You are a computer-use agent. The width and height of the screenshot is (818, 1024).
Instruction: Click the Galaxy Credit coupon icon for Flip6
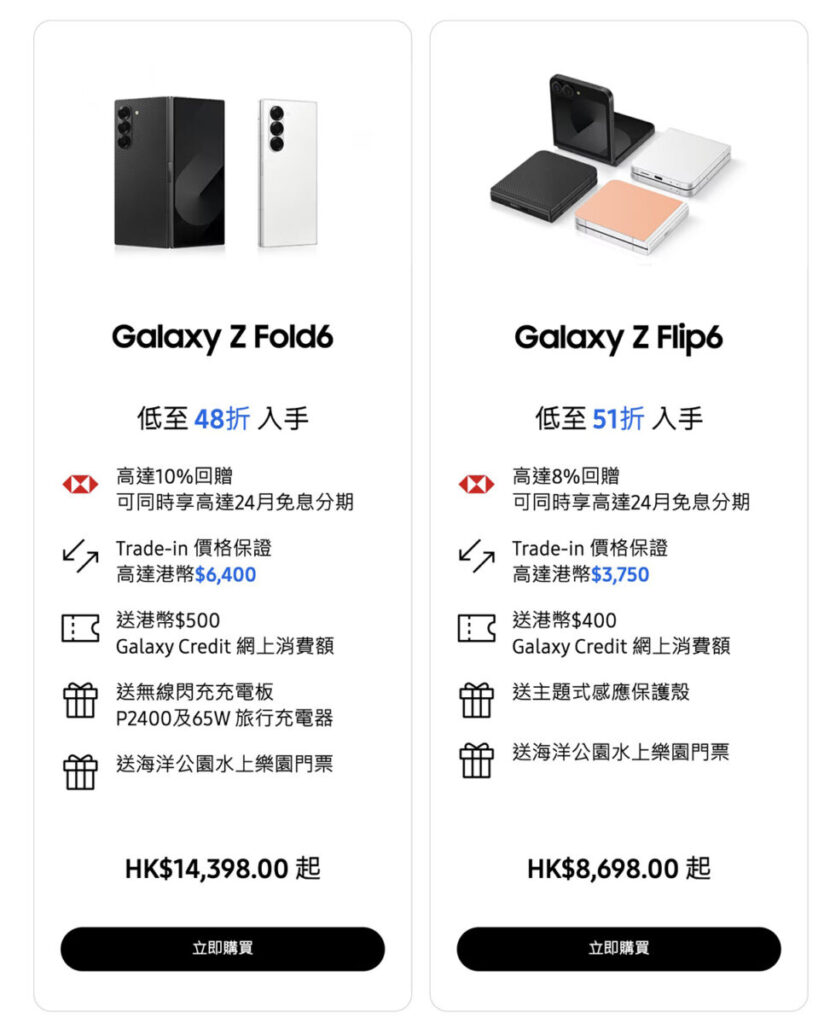coord(476,629)
